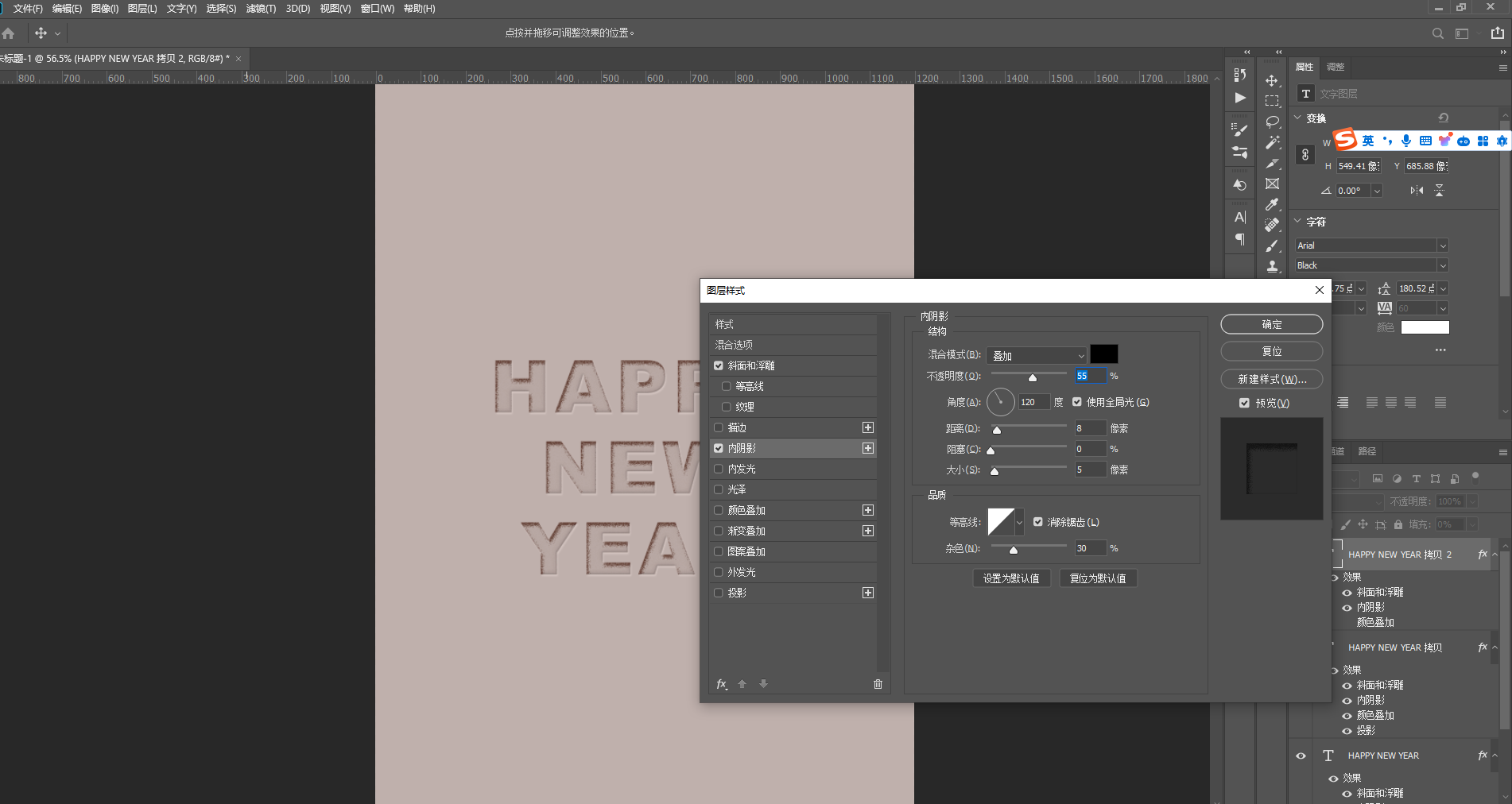The width and height of the screenshot is (1512, 804).
Task: Open the 混合模式 blend mode dropdown
Action: (x=1037, y=356)
